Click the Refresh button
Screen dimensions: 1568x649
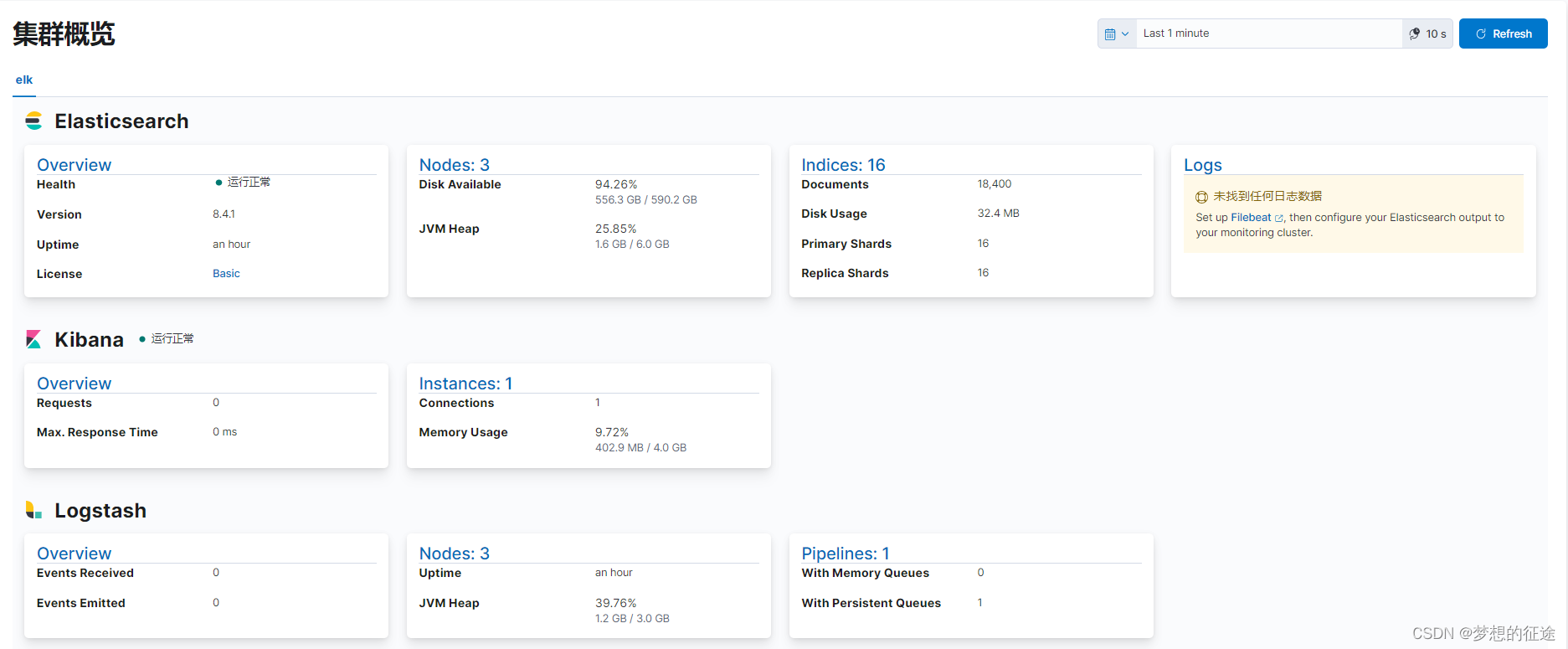[x=1504, y=33]
